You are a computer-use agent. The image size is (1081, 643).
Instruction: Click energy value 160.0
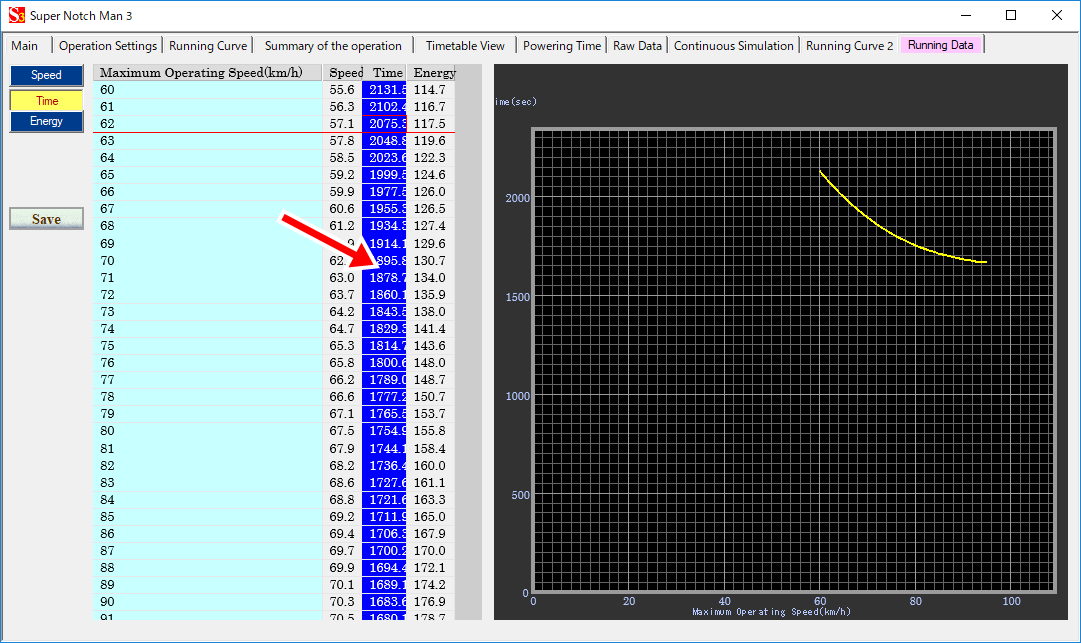pyautogui.click(x=430, y=466)
